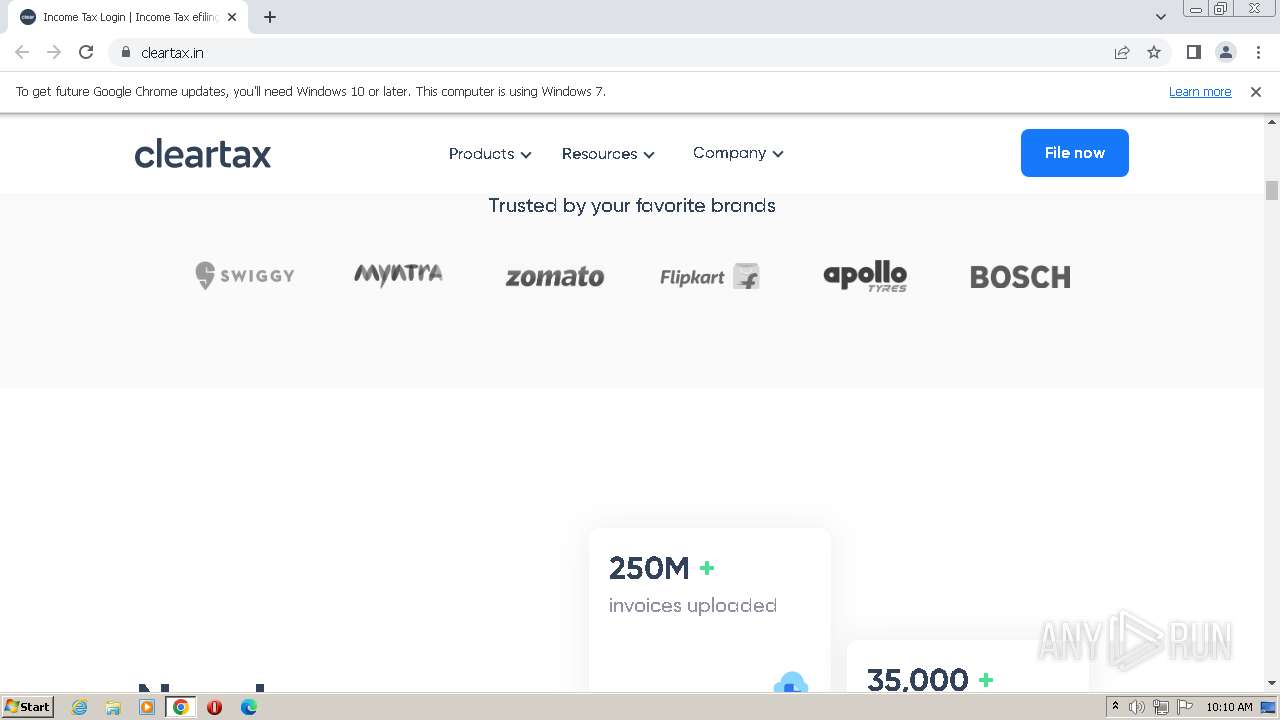
Task: Go back to previous page
Action: tap(22, 52)
